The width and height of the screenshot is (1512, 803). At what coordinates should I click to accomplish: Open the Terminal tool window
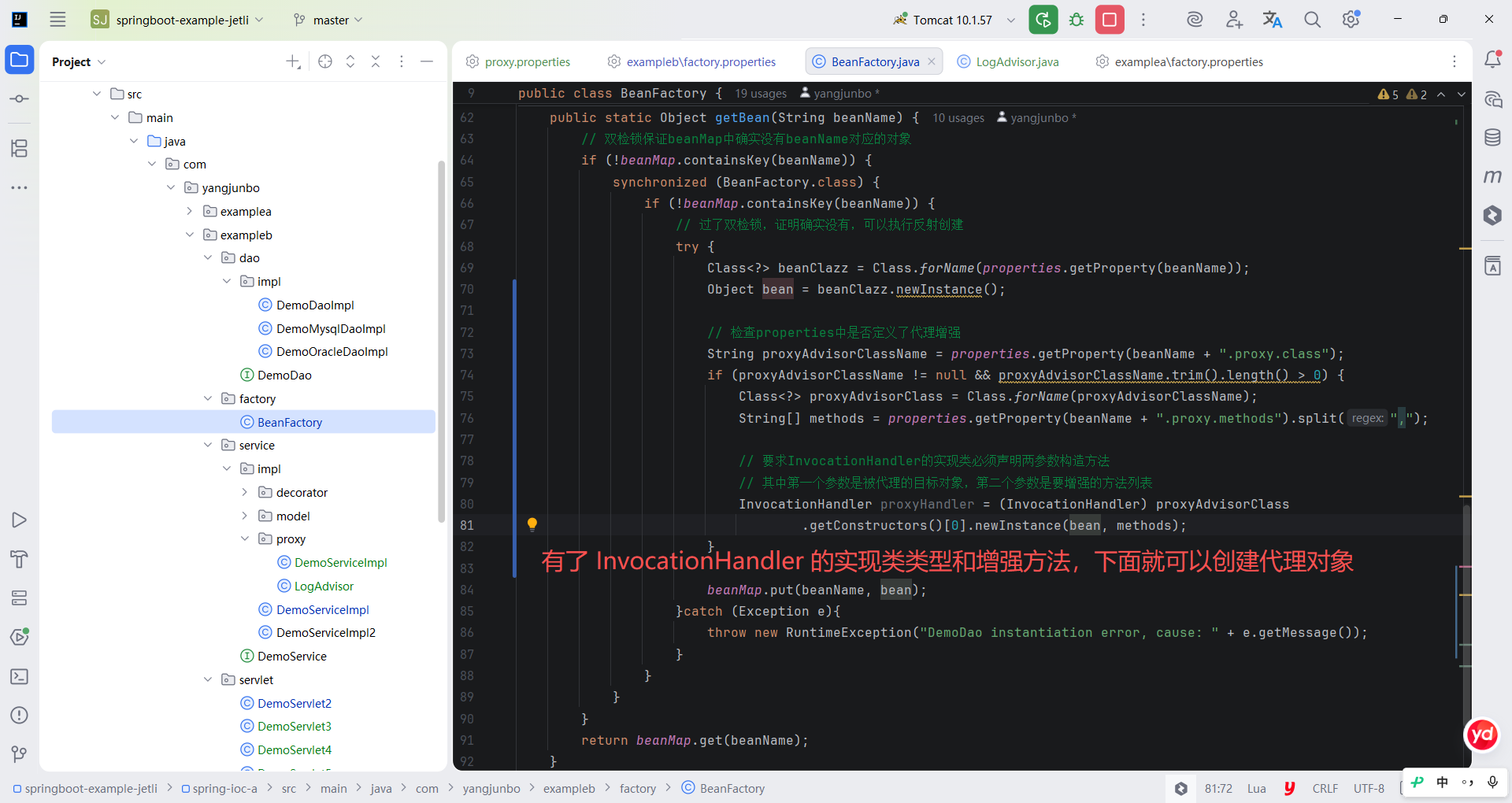point(20,676)
